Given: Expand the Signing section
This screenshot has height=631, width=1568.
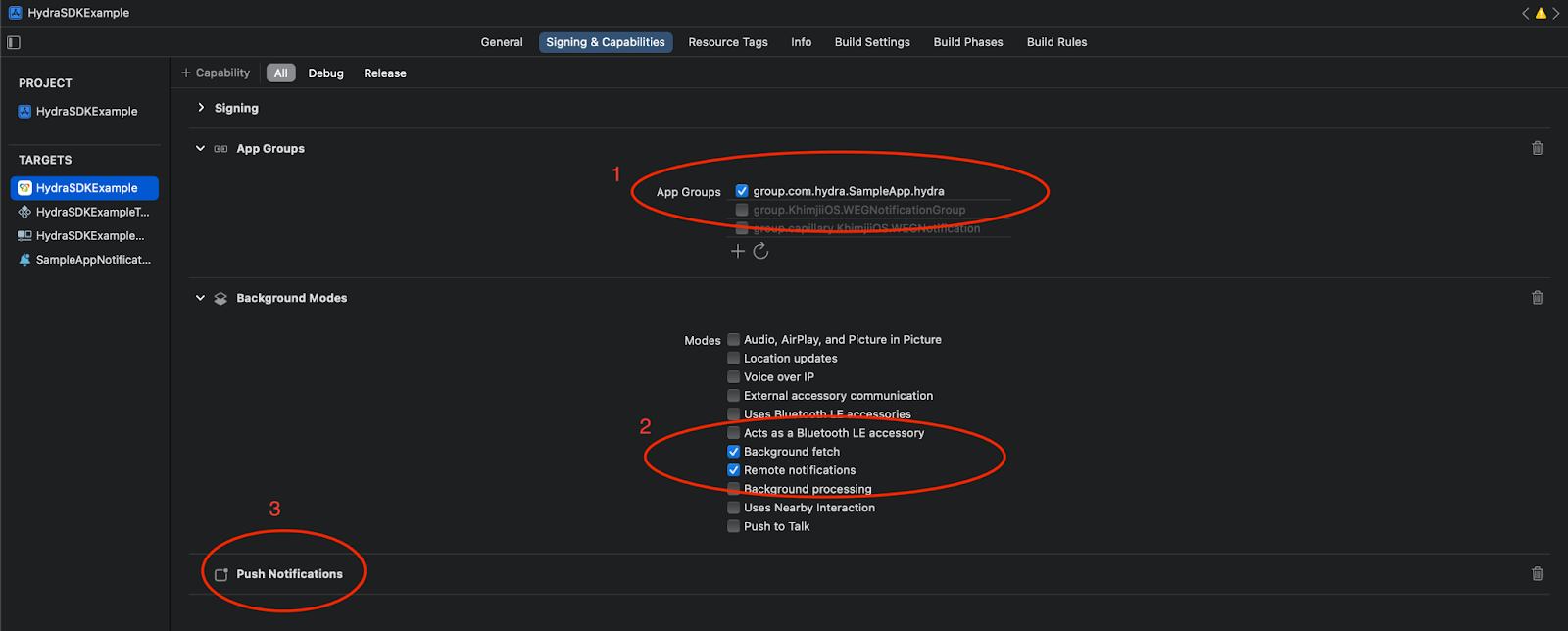Looking at the screenshot, I should (201, 108).
